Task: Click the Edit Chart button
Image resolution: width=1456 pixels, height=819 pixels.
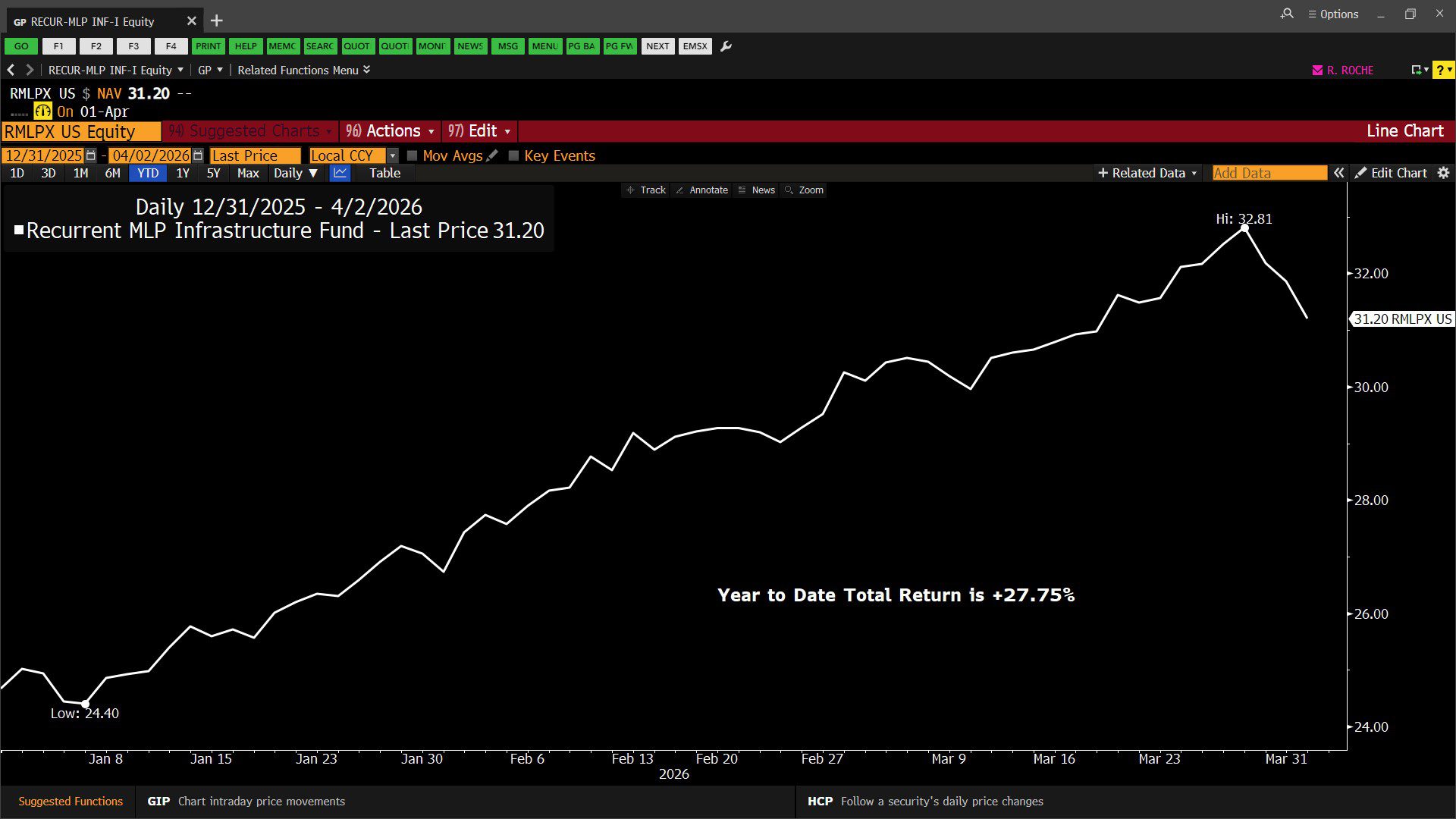Action: coord(1391,173)
